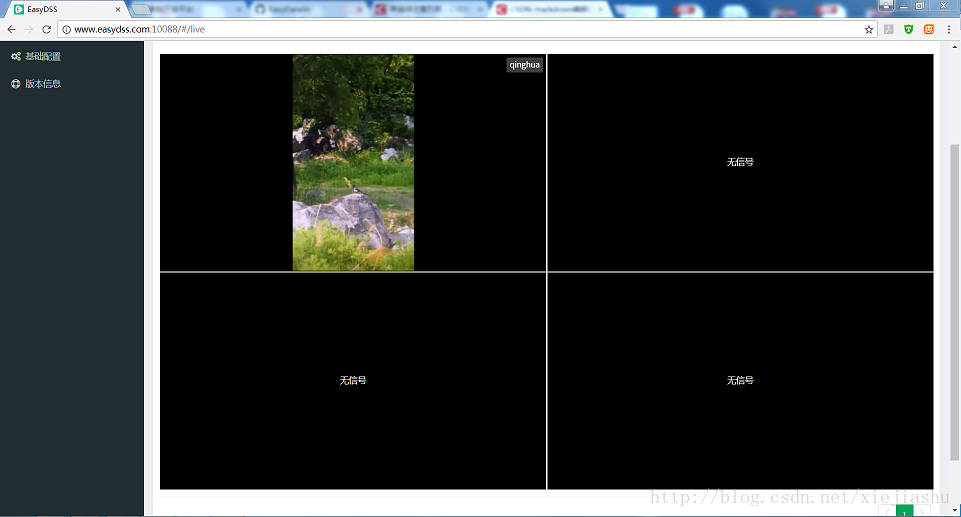Click the orange extension icon
The image size is (961, 517).
(929, 29)
